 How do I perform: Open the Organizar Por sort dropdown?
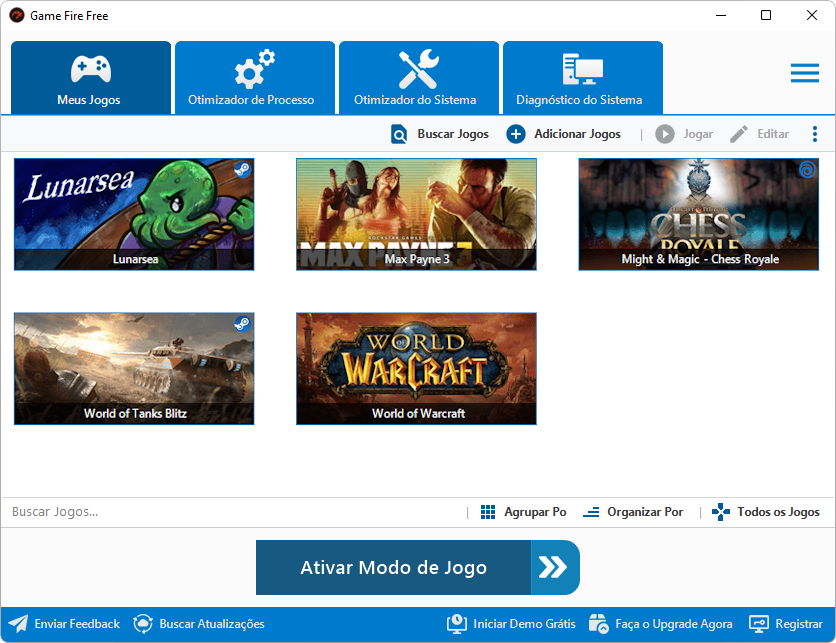click(x=633, y=512)
